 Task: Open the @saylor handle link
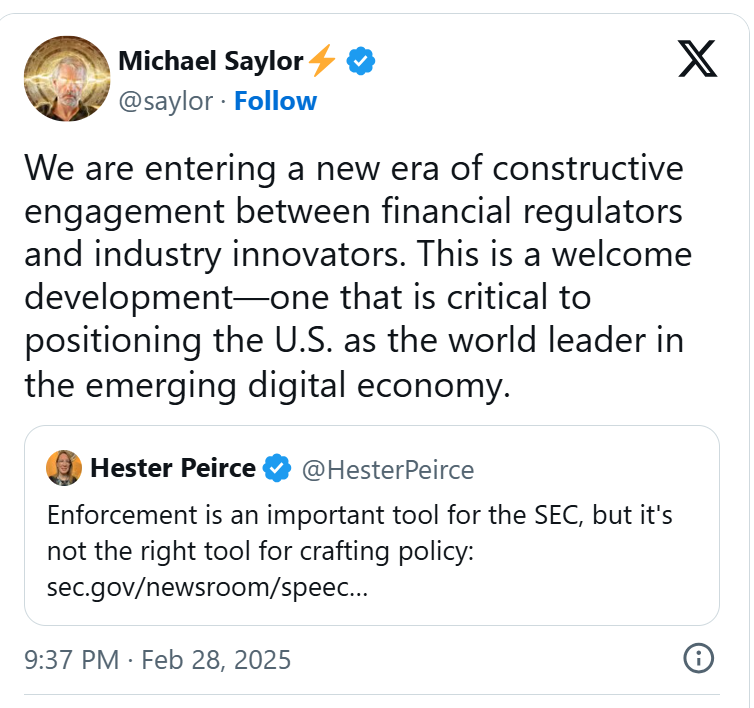click(168, 101)
